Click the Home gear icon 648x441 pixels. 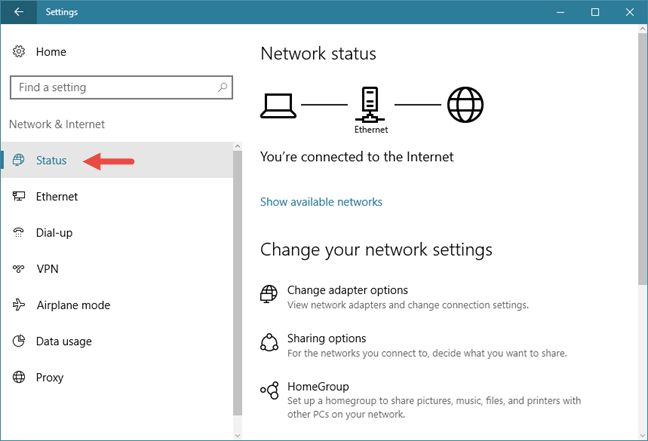coord(18,51)
